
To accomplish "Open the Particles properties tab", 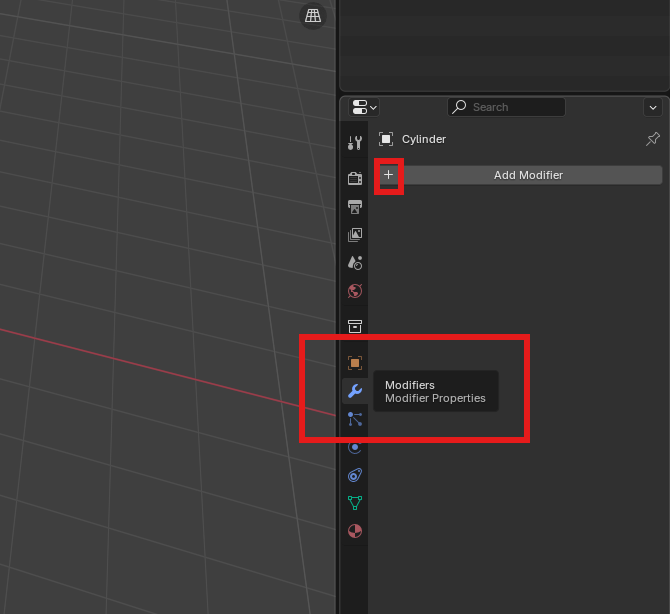I will coord(355,419).
